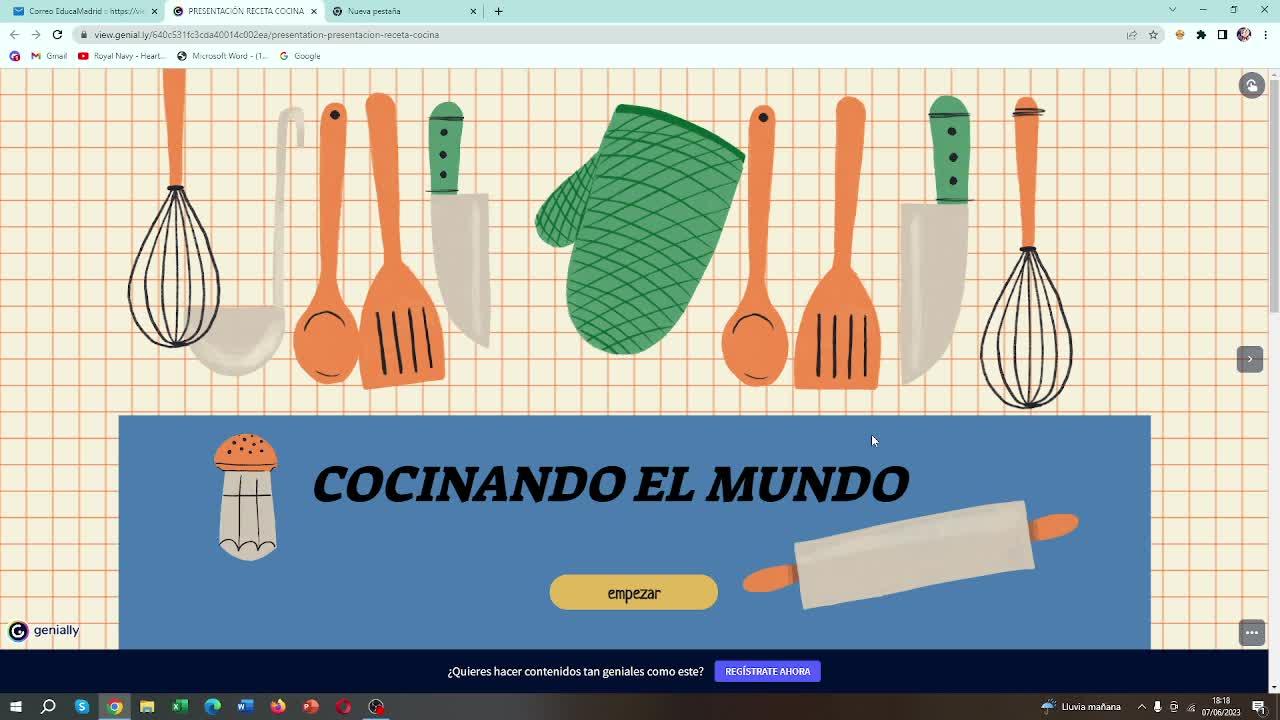Close the Nueva pestaña tab
The width and height of the screenshot is (1280, 720).
click(x=473, y=11)
